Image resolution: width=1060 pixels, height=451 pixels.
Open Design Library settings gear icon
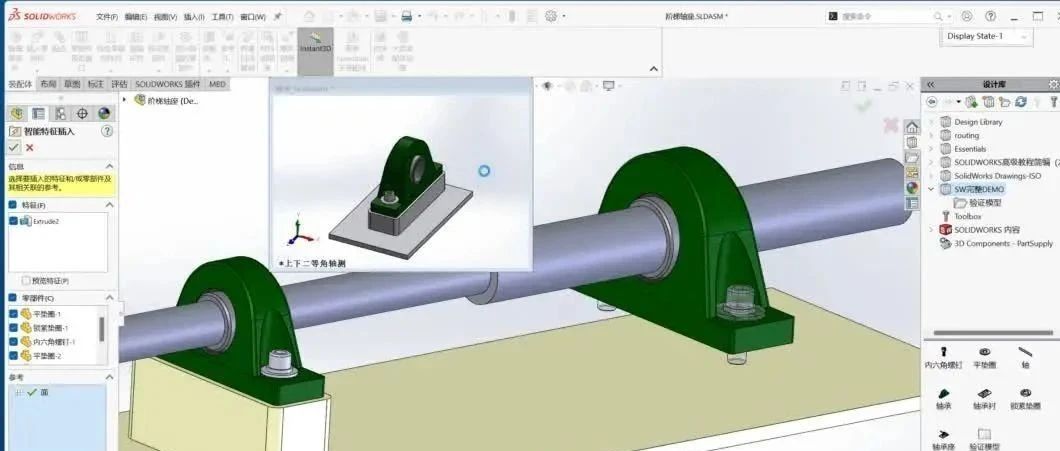coord(1053,85)
